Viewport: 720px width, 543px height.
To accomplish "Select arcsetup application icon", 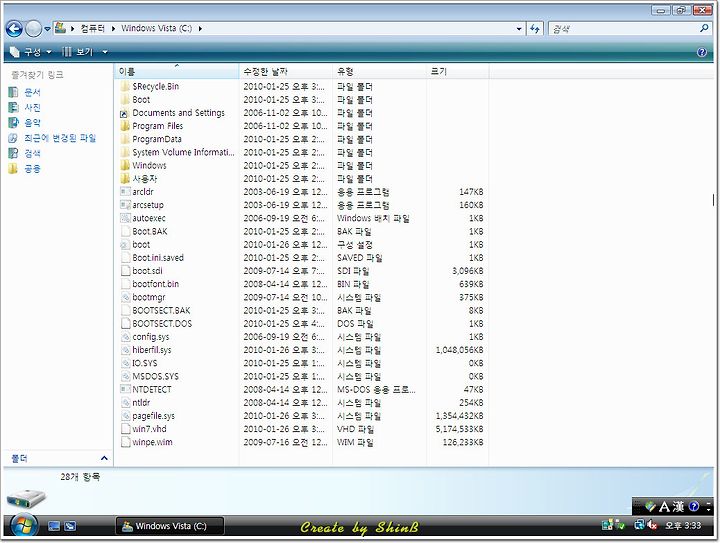I will pos(125,205).
